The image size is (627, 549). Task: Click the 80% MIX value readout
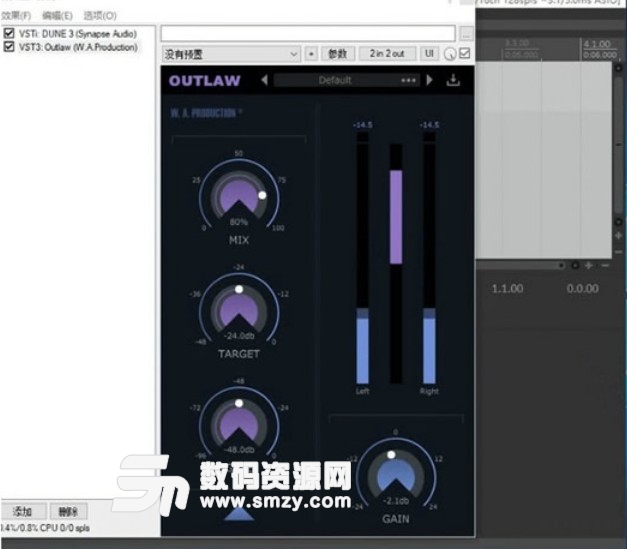(239, 222)
